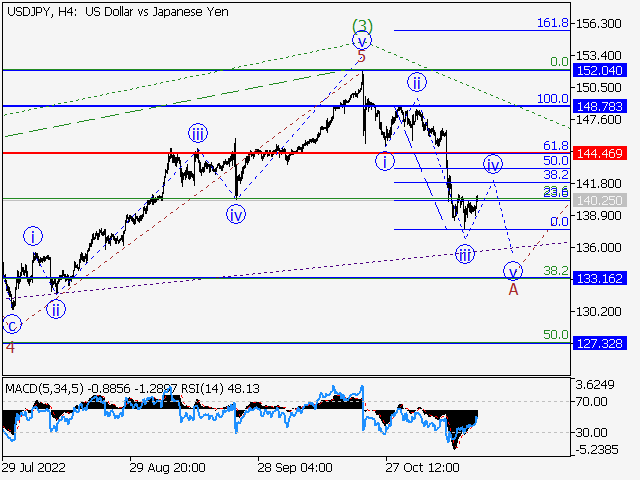Click the 3.6249 indicator scale value
This screenshot has height=480, width=640.
tap(594, 384)
